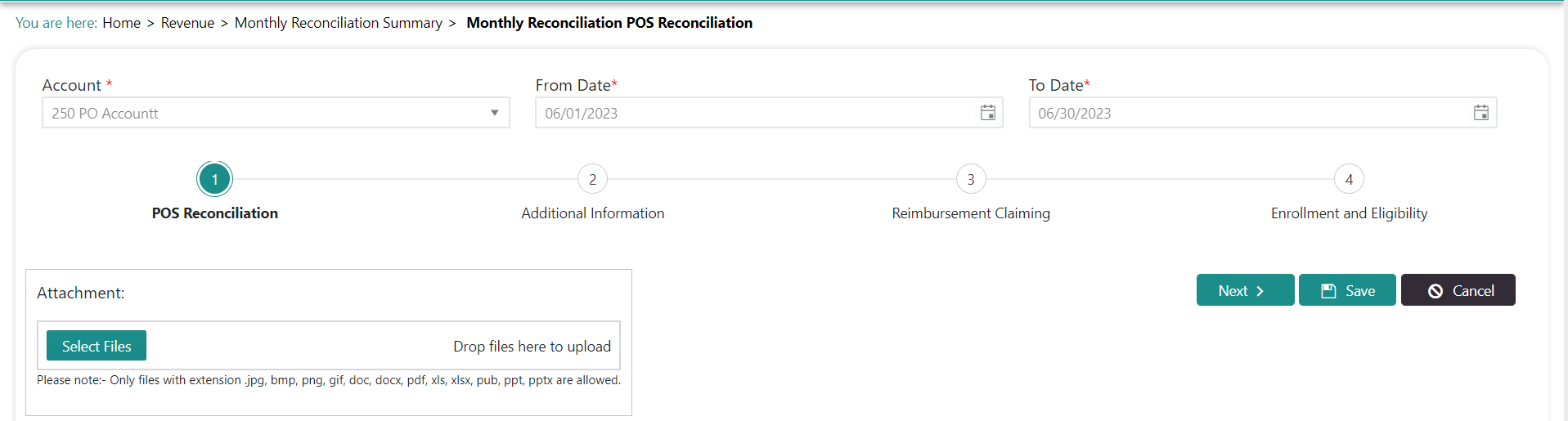1568x421 pixels.
Task: Click inside the From Date field
Action: 753,113
